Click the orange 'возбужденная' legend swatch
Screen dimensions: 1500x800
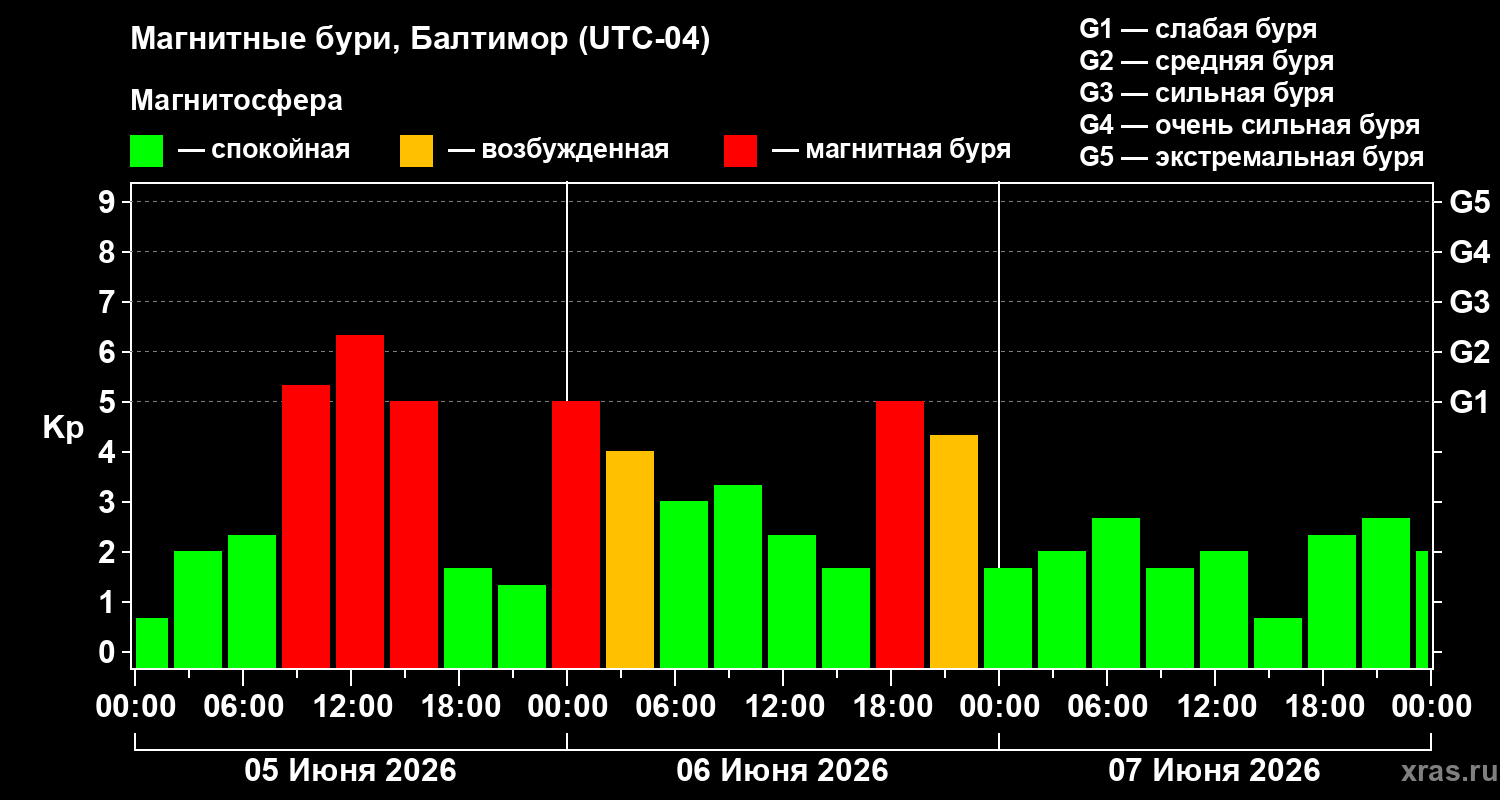click(x=416, y=151)
